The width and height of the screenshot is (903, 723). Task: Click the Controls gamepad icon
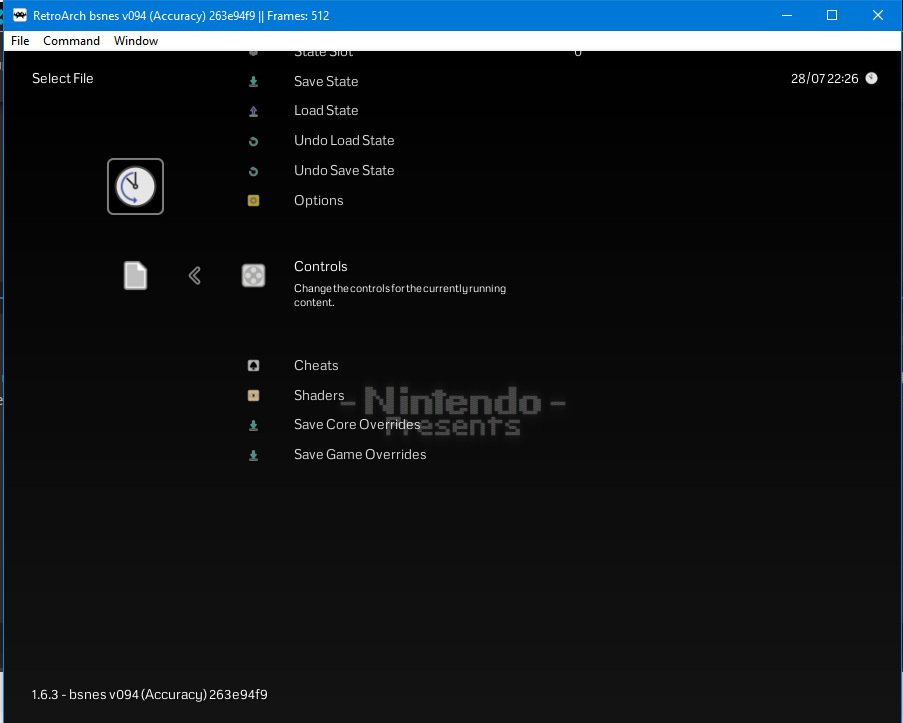click(x=253, y=275)
